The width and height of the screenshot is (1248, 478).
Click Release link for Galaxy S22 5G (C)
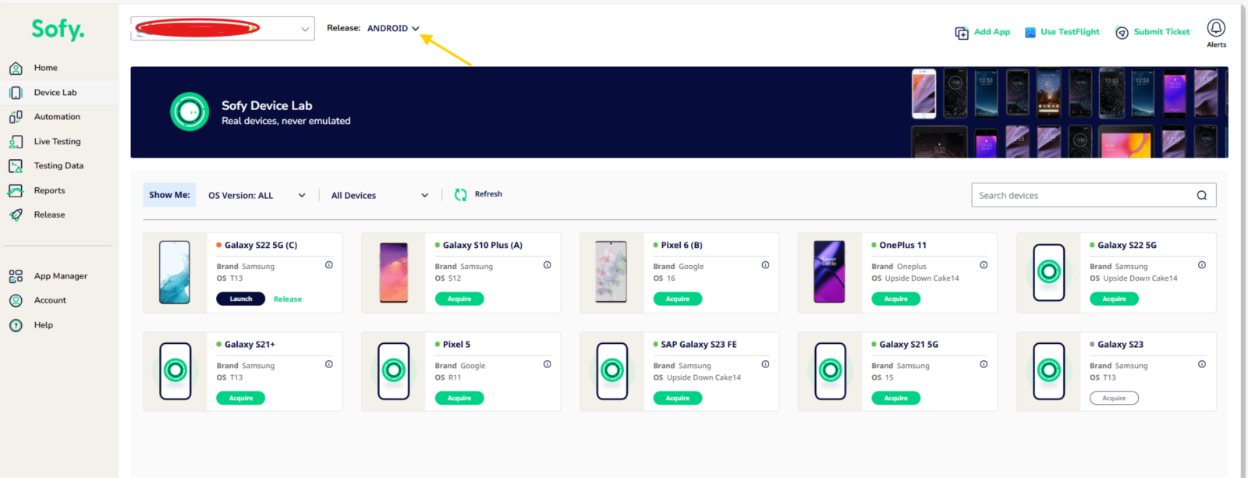click(288, 299)
